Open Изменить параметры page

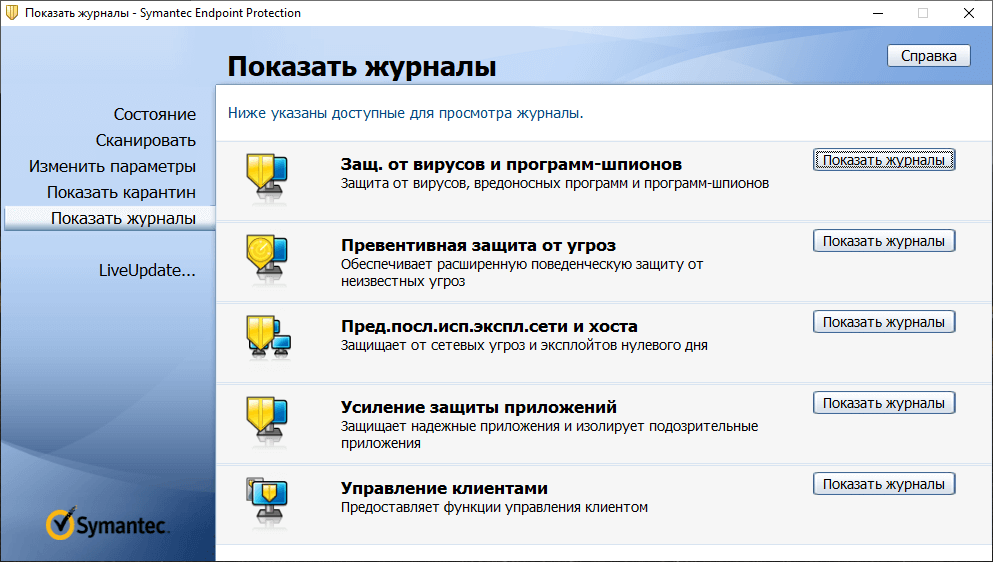click(112, 166)
